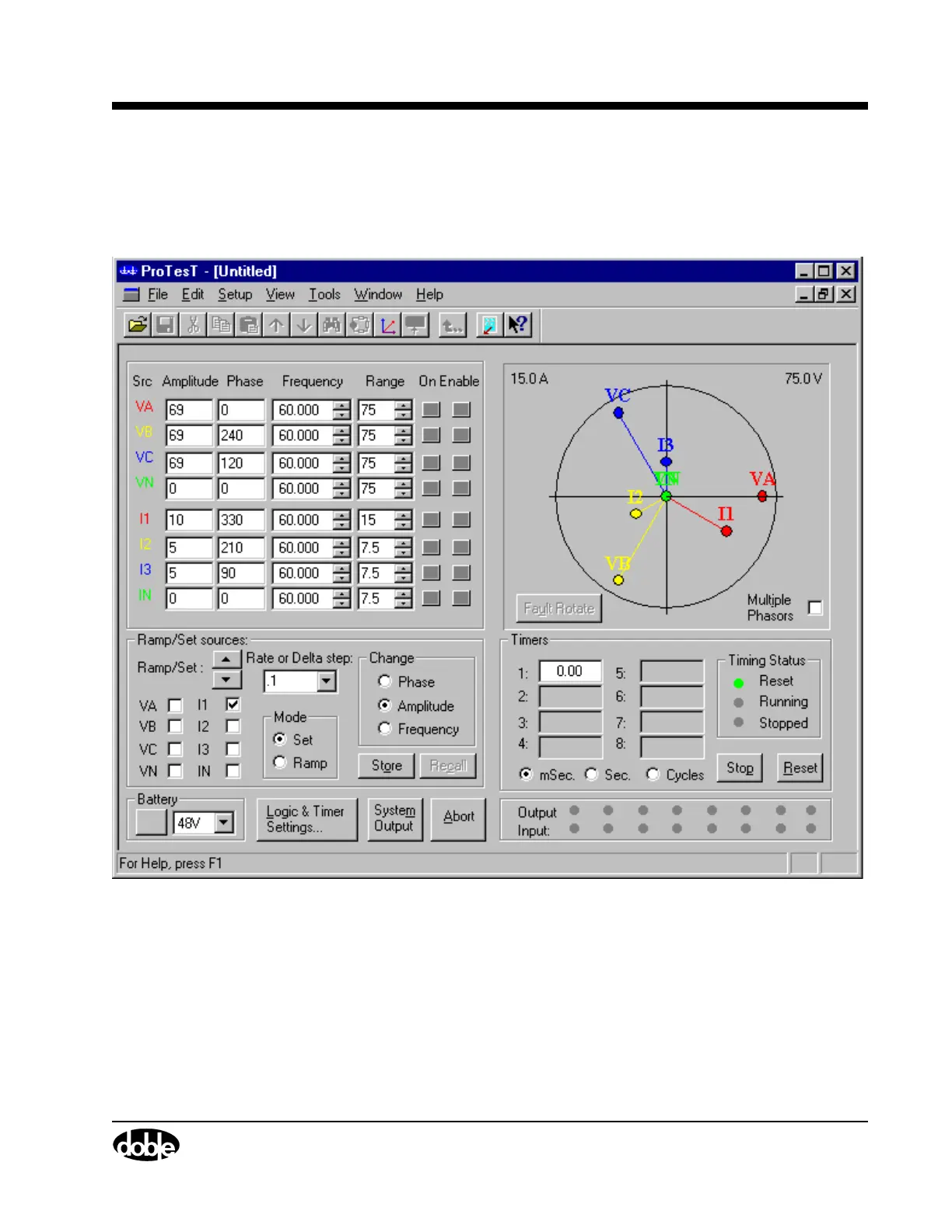Click the I2 range spinner arrows
The width and height of the screenshot is (952, 1232).
403,548
